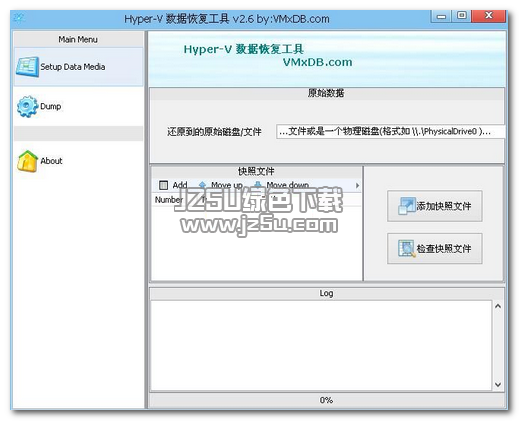
Task: Click the Number column header
Action: click(x=169, y=200)
